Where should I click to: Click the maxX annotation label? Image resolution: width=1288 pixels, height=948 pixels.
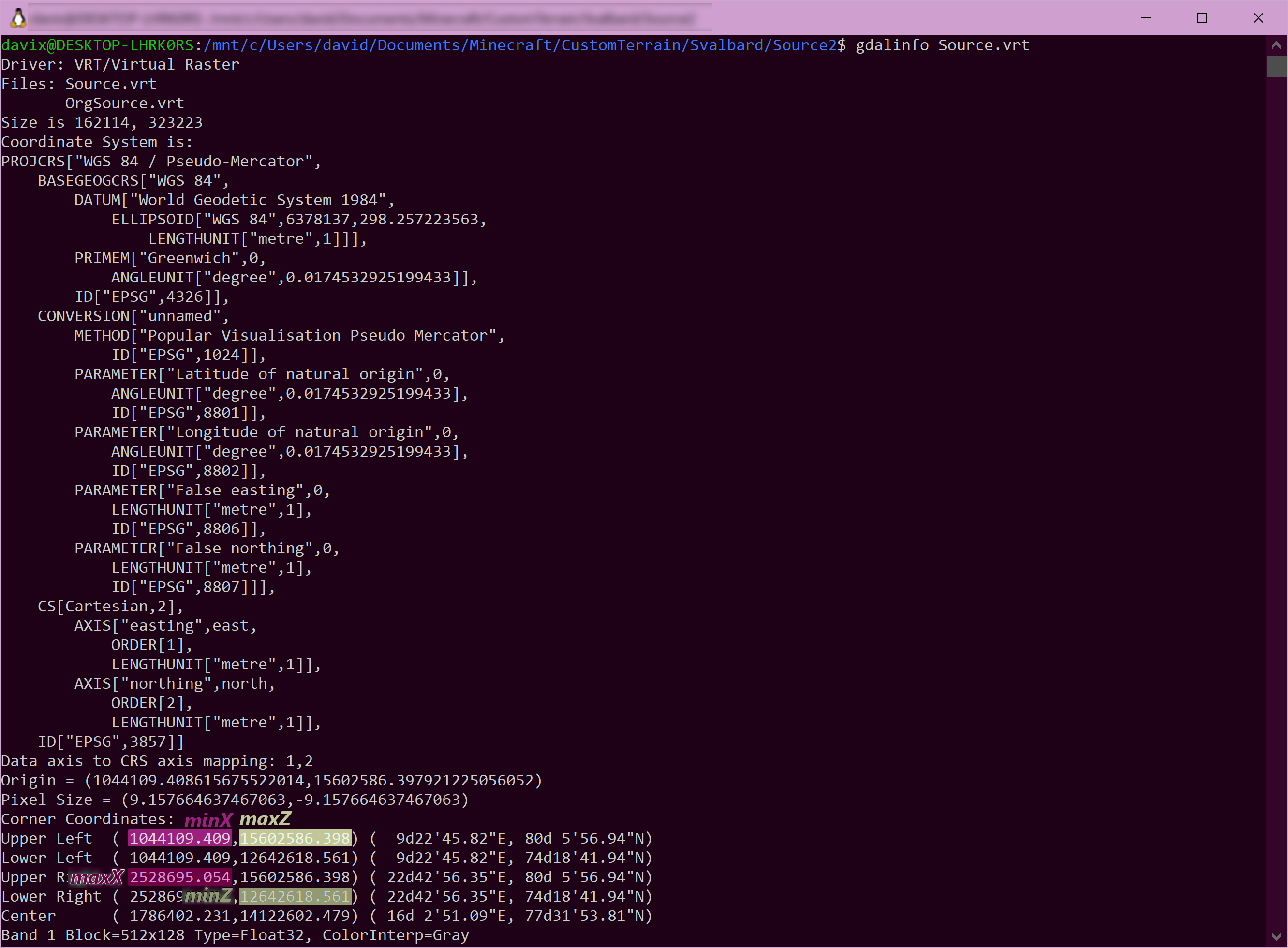point(96,877)
